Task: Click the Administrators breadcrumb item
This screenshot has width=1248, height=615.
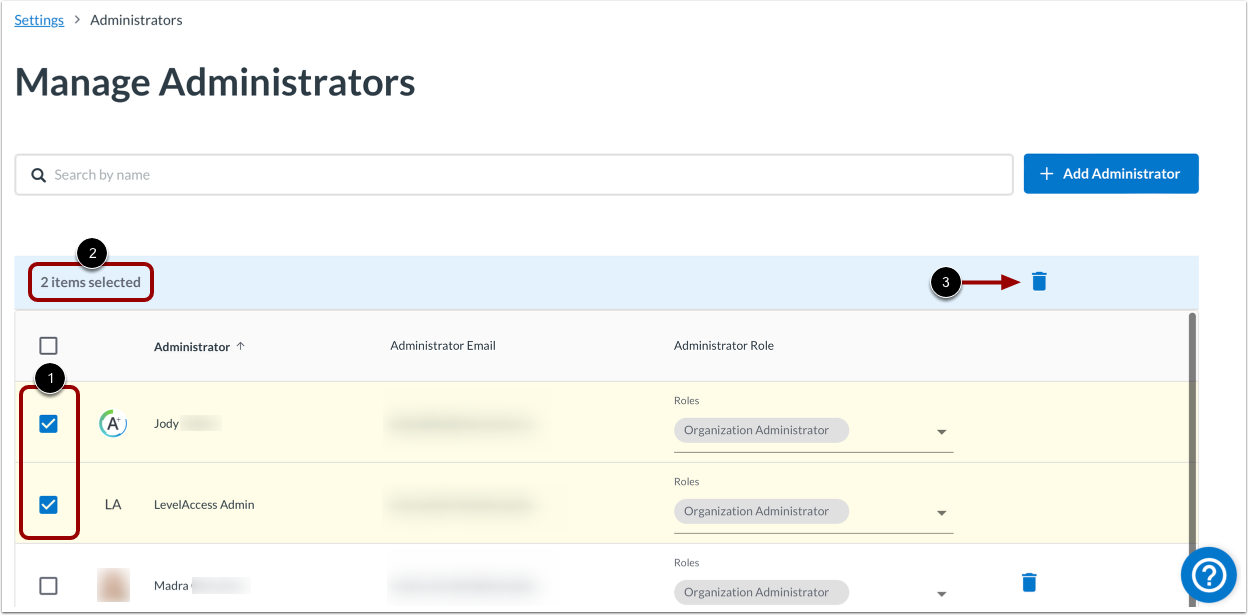Action: pos(136,19)
